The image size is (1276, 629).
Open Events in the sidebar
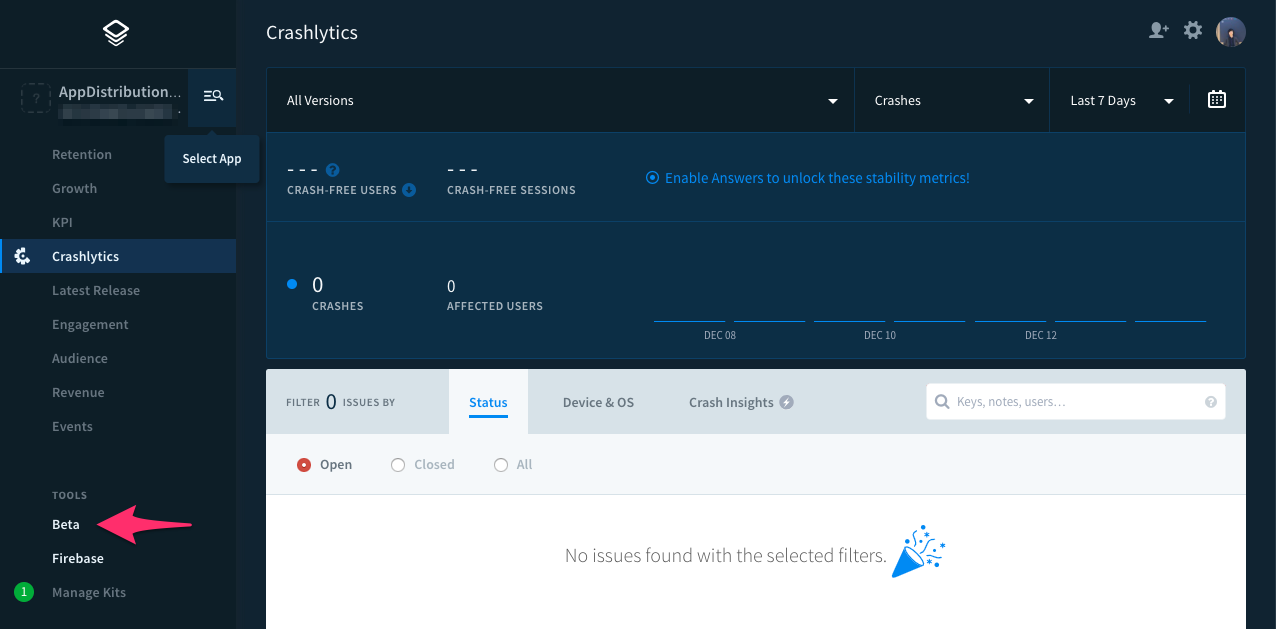point(72,426)
